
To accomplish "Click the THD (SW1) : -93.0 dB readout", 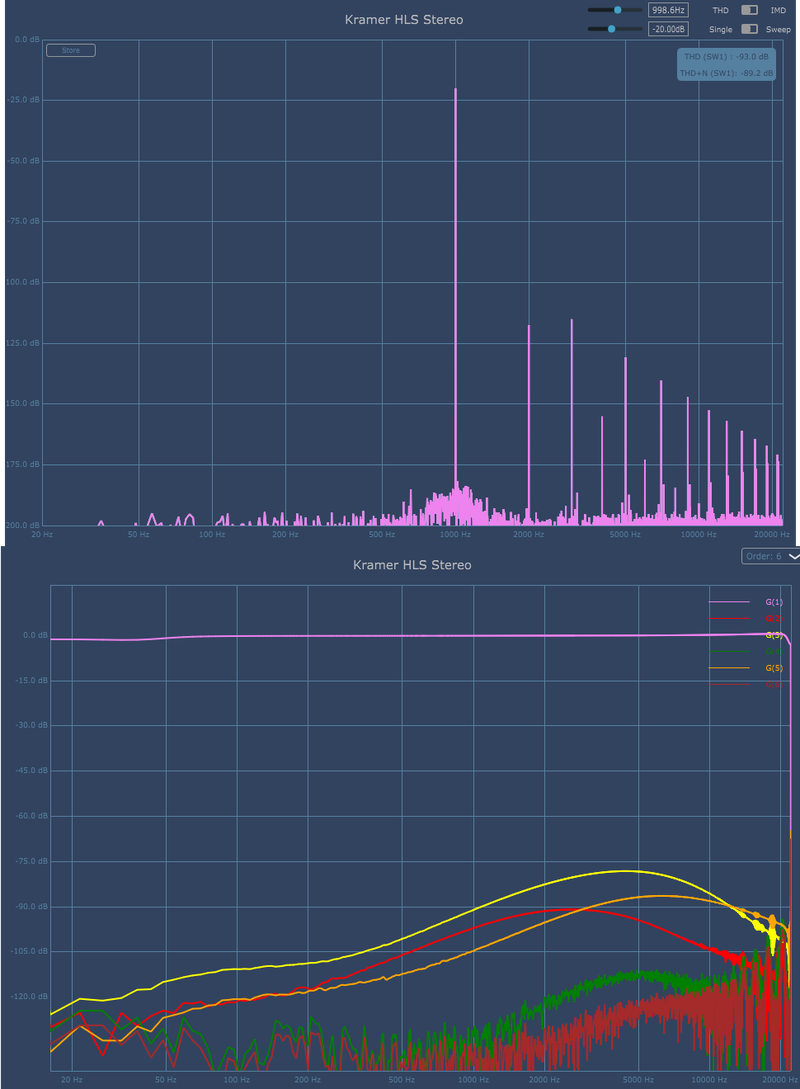I will tap(726, 57).
